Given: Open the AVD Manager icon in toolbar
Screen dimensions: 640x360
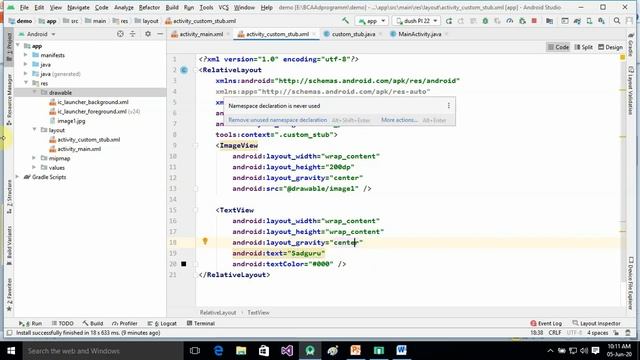Looking at the screenshot, I should 589,21.
